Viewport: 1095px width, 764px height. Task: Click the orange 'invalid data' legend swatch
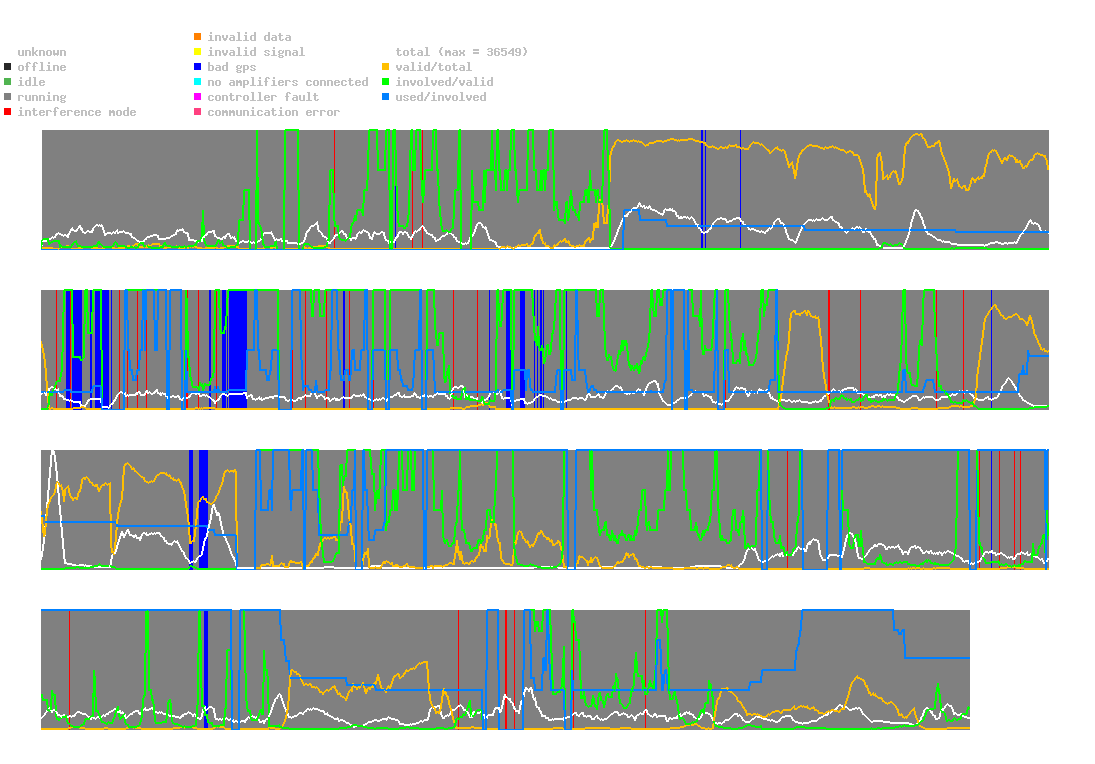198,36
